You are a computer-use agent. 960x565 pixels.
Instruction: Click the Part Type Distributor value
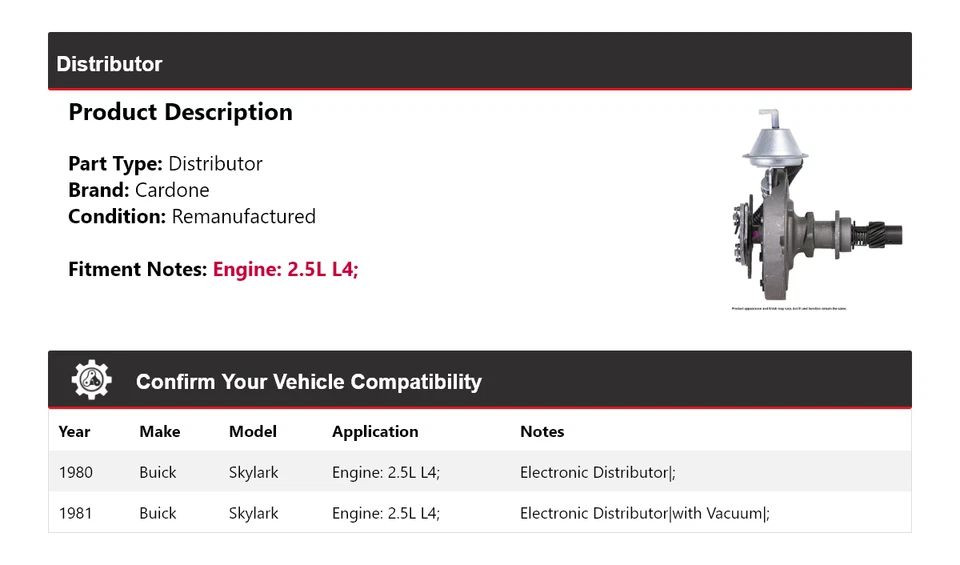(216, 164)
